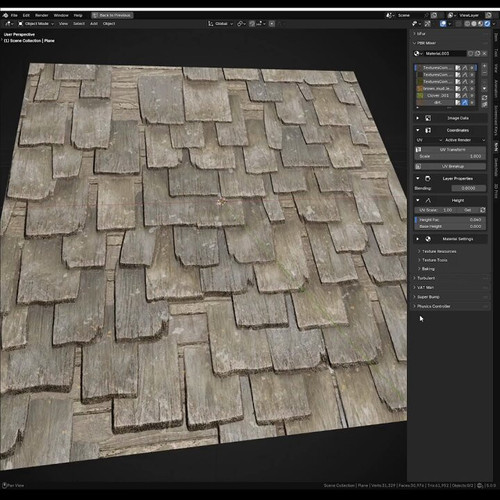Open the Render menu
The image size is (500, 500).
pyautogui.click(x=42, y=15)
